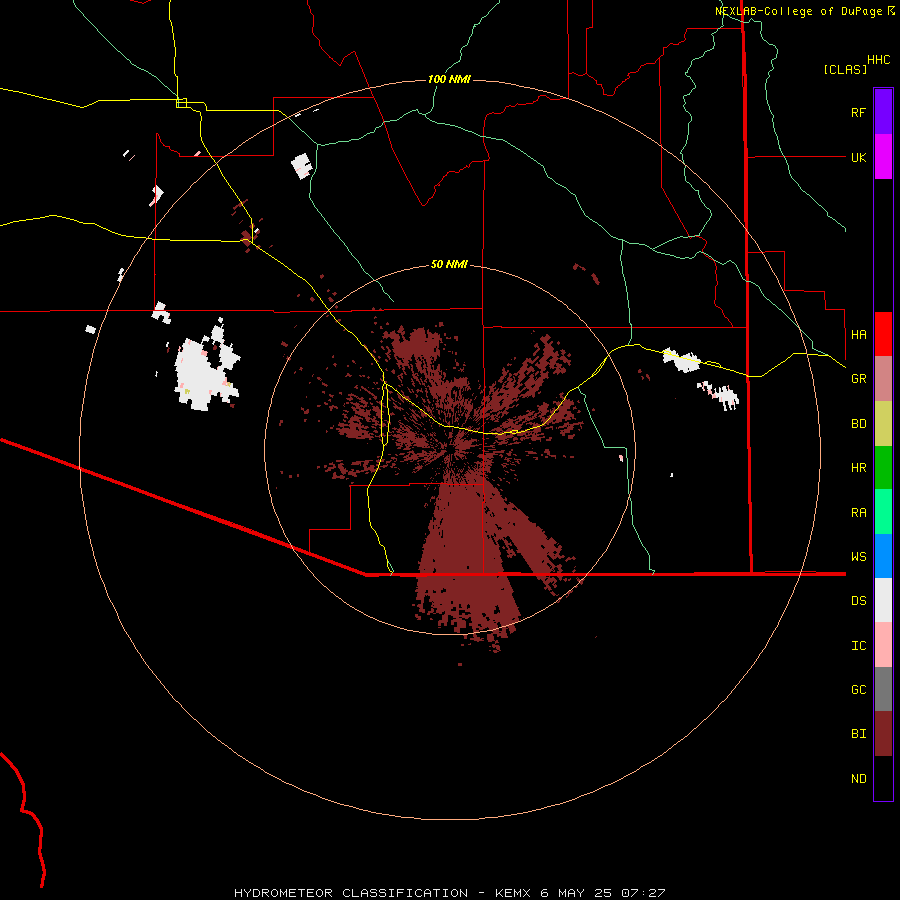Click the HA legend label
Image resolution: width=900 pixels, height=900 pixels.
click(858, 335)
